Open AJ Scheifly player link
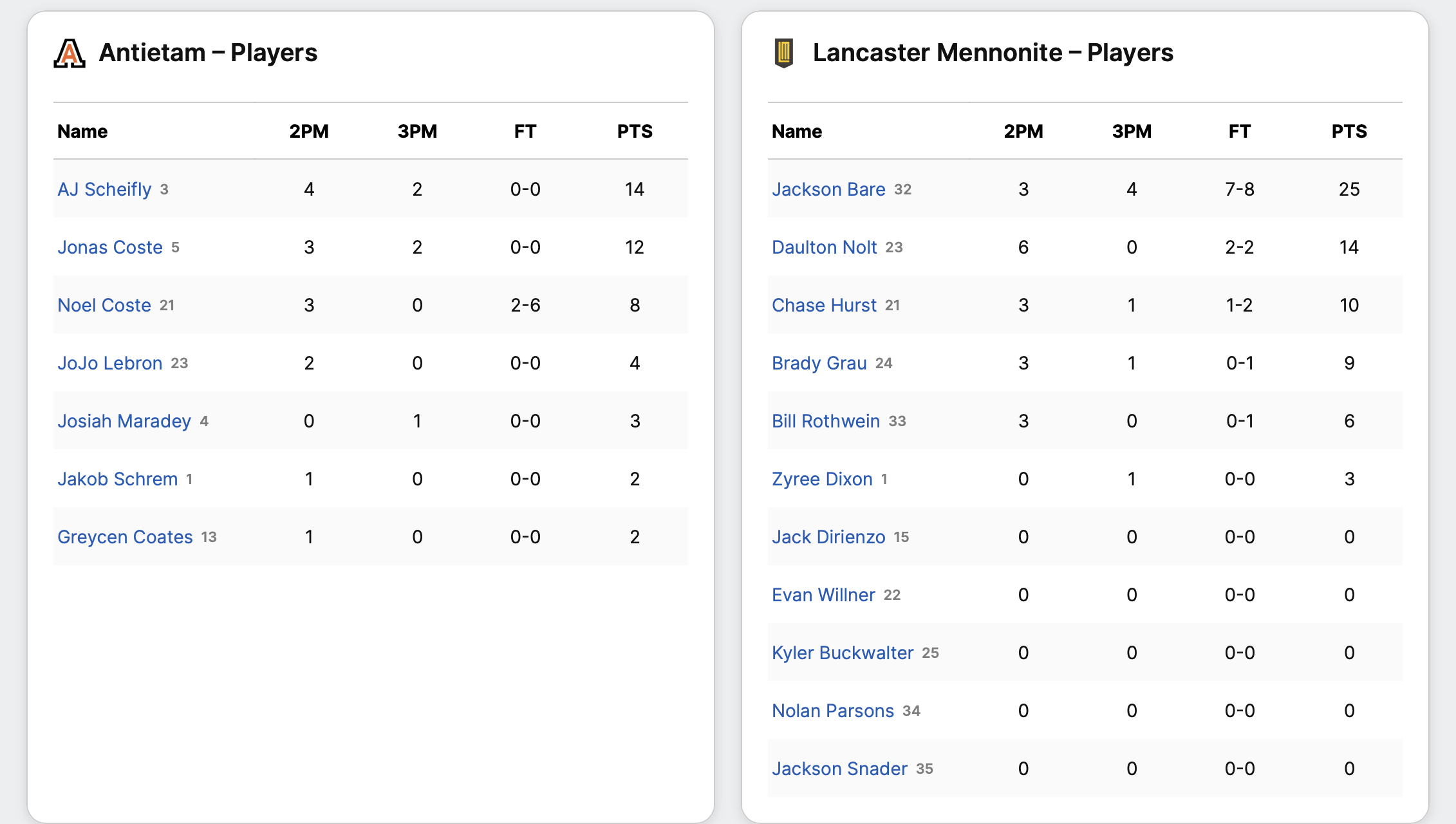 (x=104, y=189)
